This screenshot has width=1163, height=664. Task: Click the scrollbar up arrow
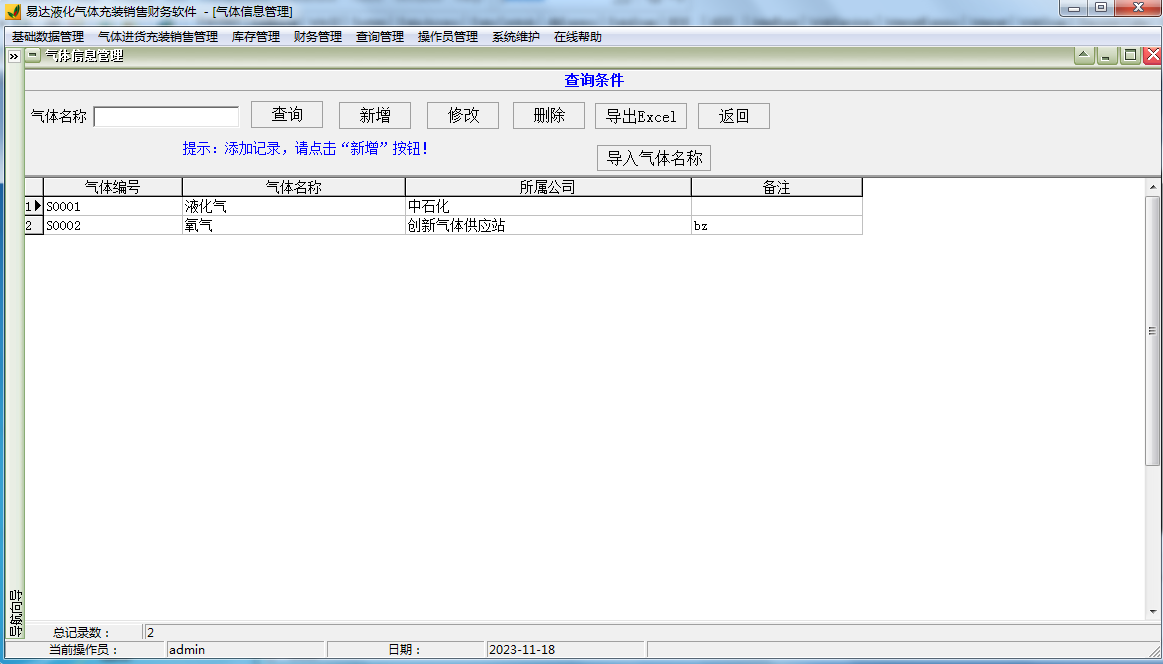1153,187
